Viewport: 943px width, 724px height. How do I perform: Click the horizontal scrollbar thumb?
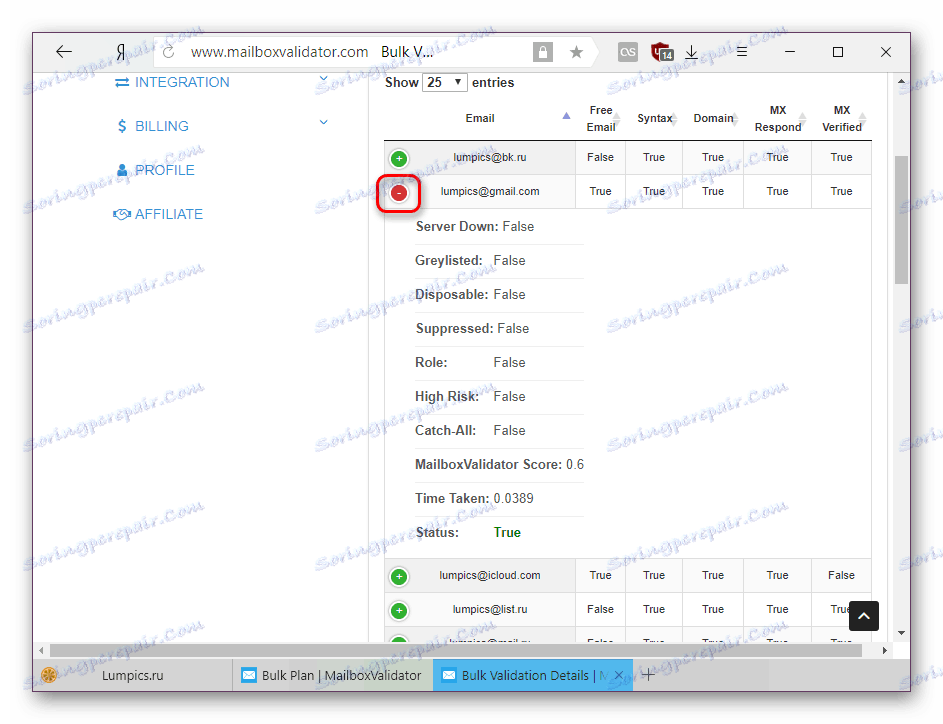point(456,651)
